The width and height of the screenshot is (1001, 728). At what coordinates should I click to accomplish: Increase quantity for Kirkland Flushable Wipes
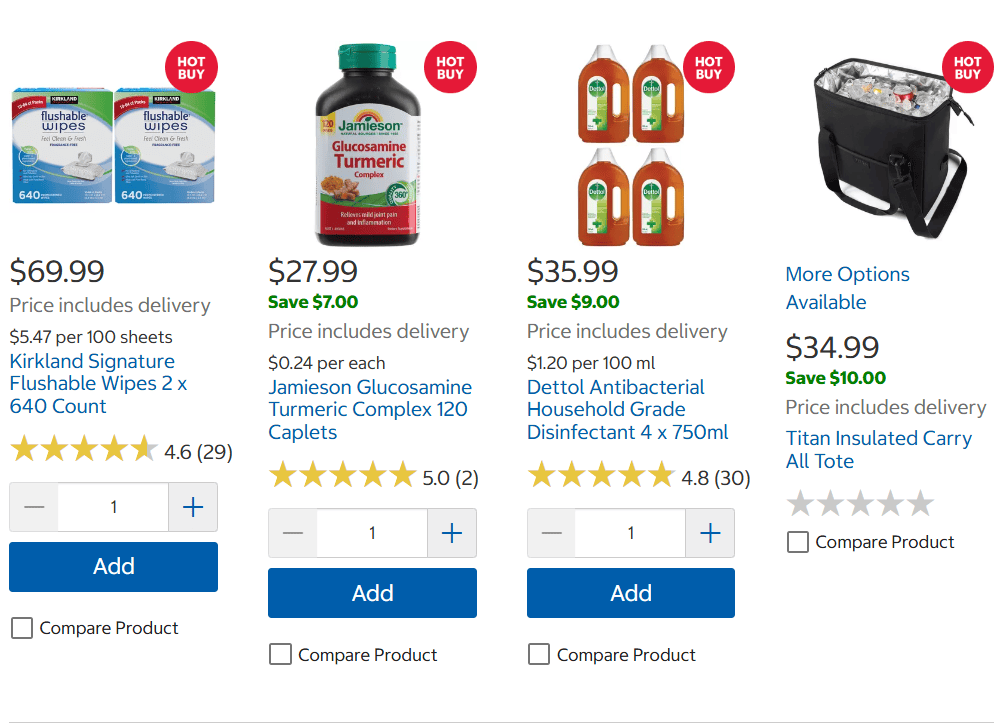193,507
